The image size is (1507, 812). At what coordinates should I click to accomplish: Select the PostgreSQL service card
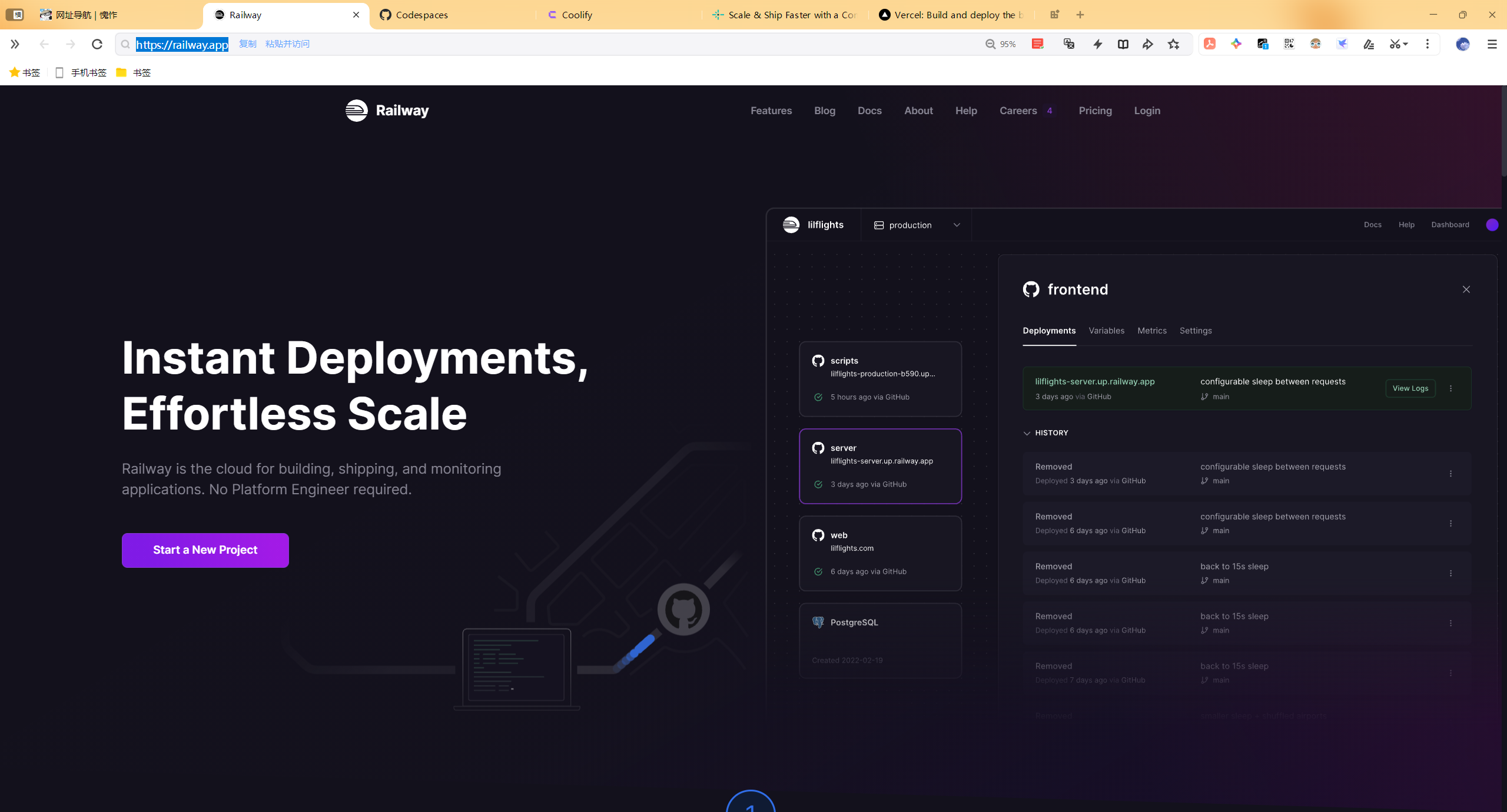click(x=881, y=641)
